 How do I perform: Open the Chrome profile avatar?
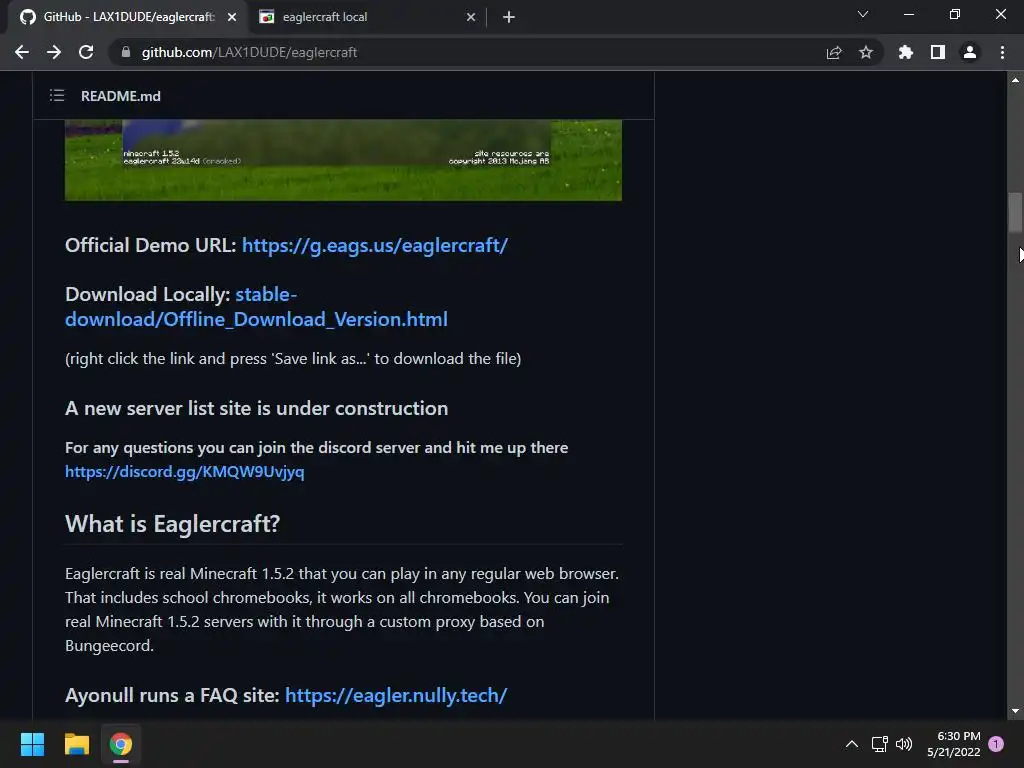coord(970,52)
